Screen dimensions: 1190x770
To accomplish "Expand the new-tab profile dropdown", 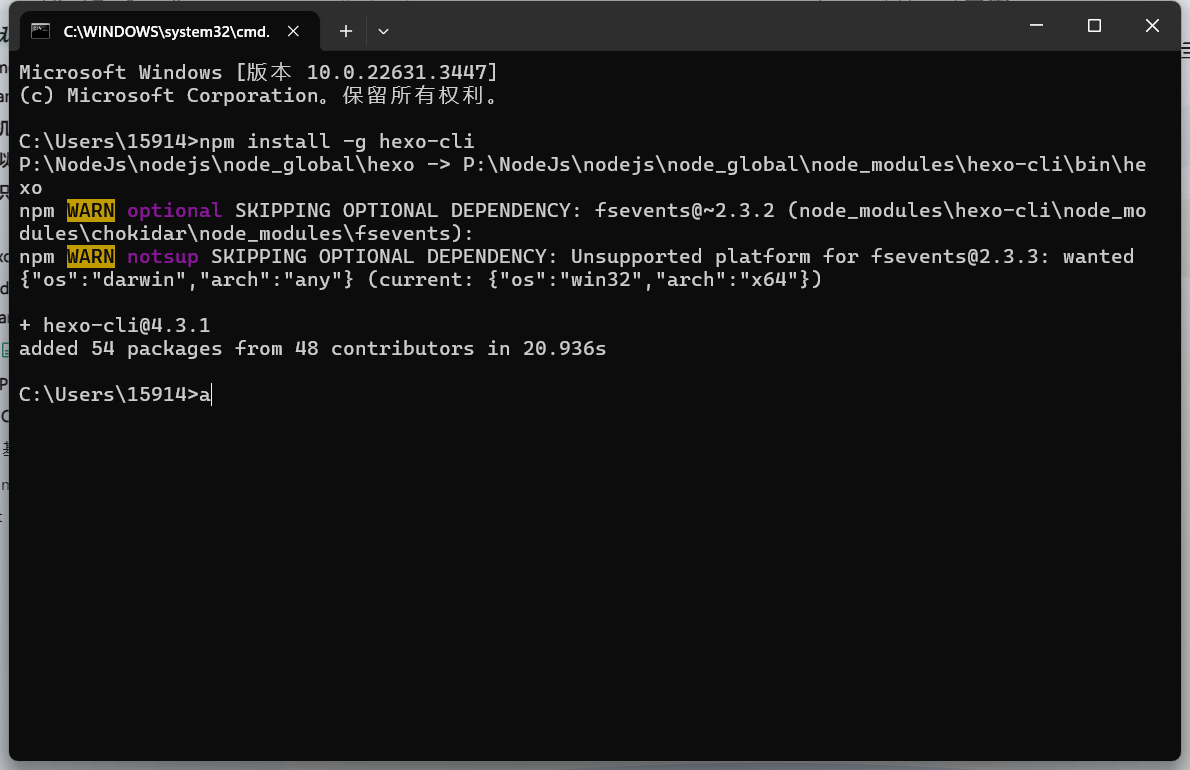I will pos(383,31).
